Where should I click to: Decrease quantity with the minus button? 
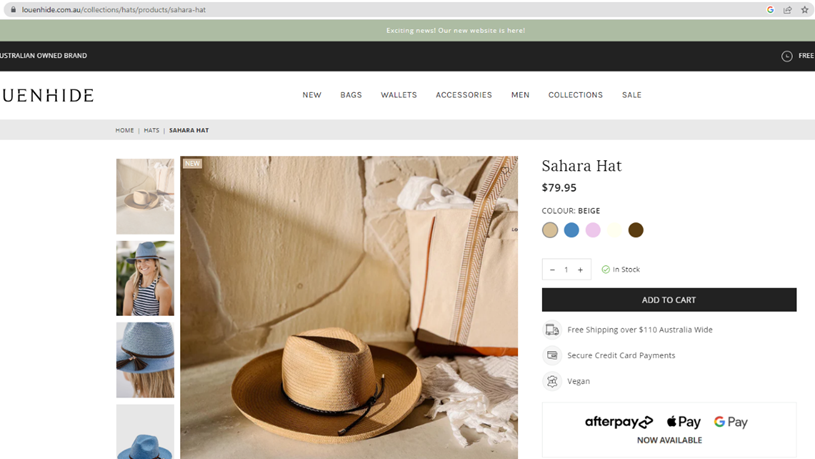pos(552,270)
